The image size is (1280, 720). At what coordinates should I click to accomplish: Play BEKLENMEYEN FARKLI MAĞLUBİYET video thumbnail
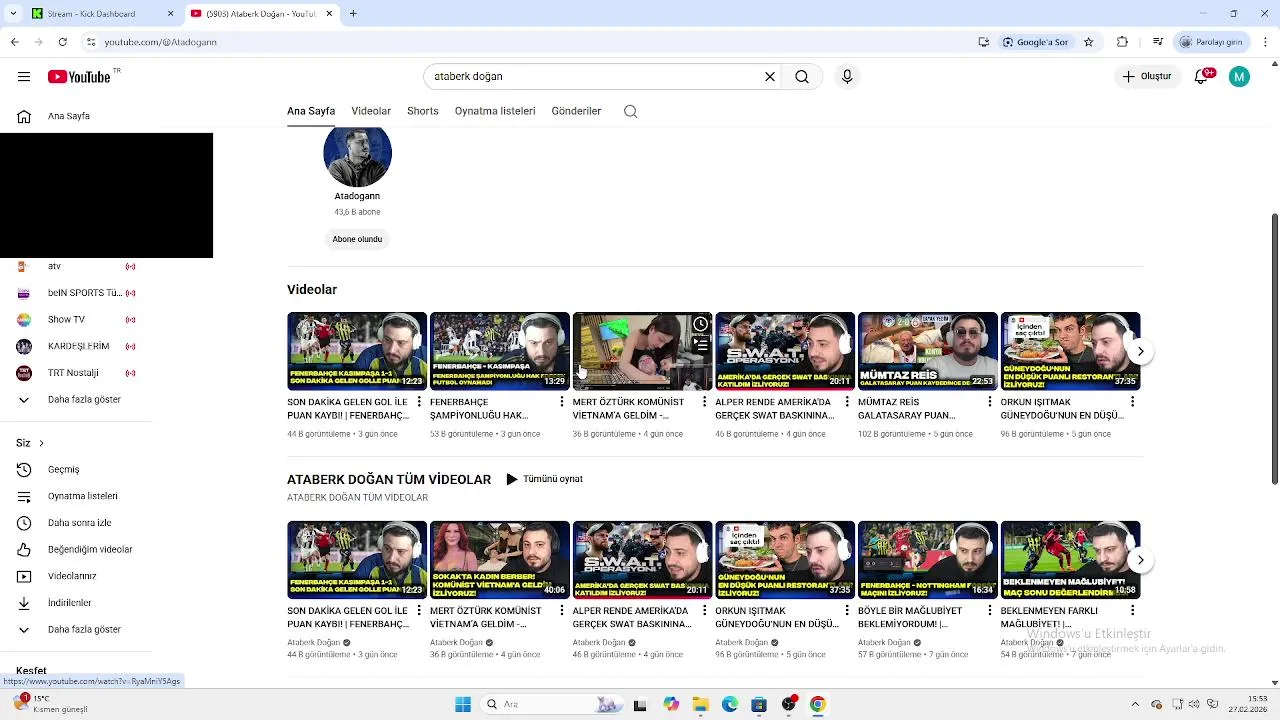pyautogui.click(x=1070, y=560)
